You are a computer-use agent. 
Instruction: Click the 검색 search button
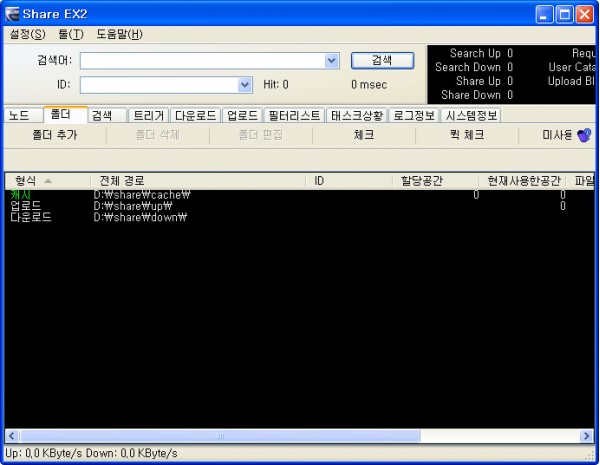(x=382, y=60)
